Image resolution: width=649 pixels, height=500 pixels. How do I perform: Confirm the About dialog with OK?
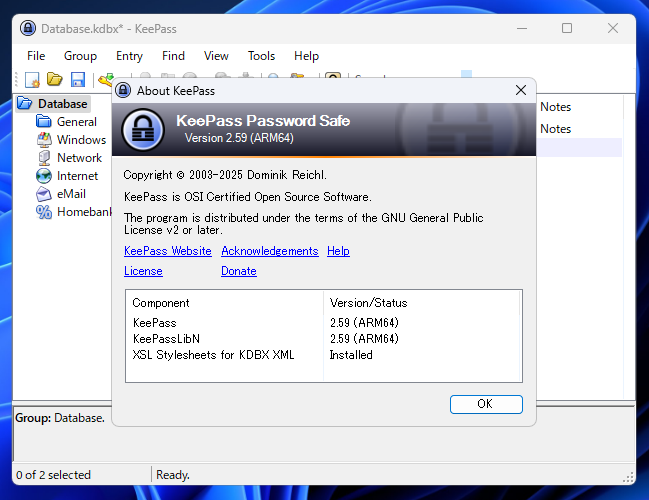click(x=486, y=404)
